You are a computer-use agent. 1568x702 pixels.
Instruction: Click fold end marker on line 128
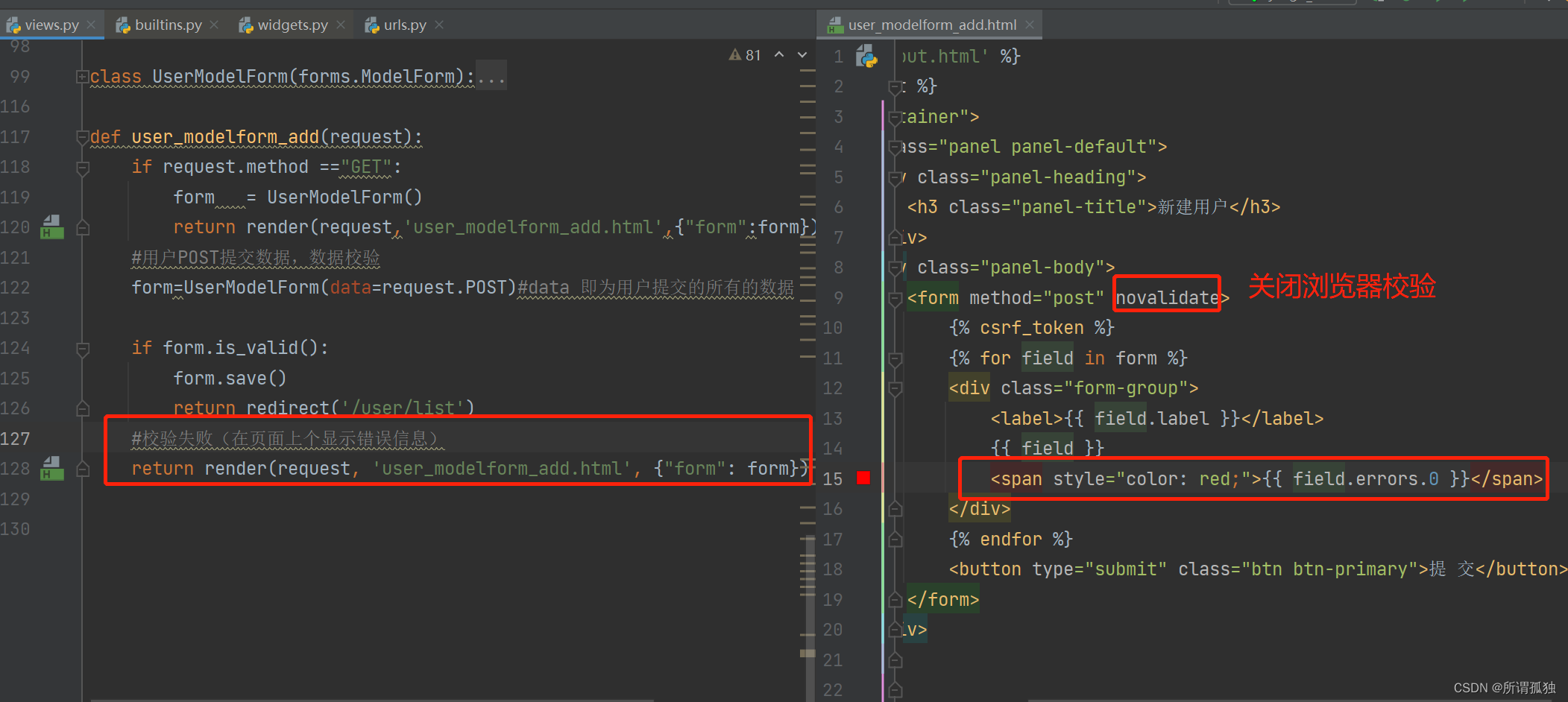click(x=83, y=469)
